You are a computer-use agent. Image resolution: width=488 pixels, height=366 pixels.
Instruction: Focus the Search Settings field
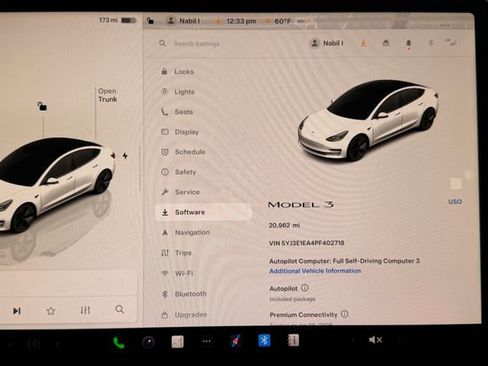tap(197, 44)
